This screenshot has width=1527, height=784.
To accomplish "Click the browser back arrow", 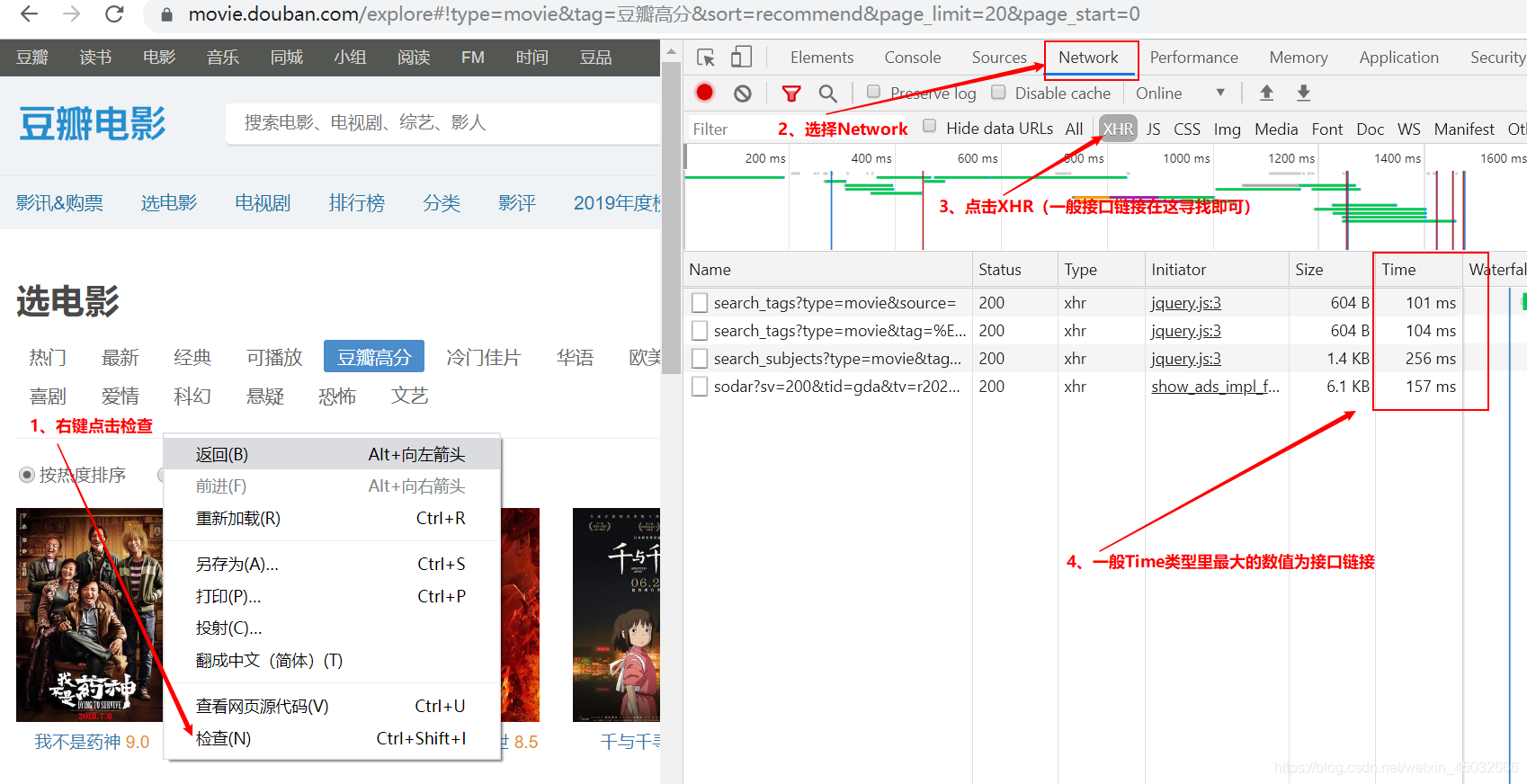I will [29, 14].
